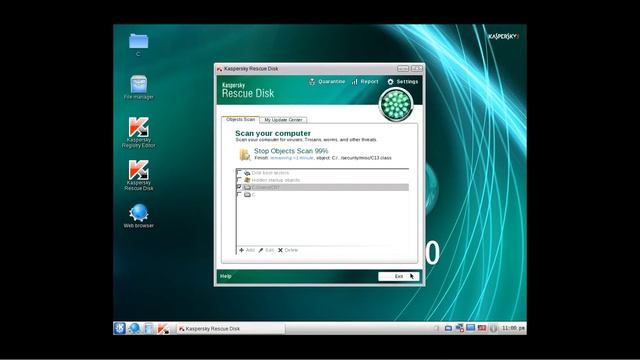Open Quarantine in the Rescue Disk header
This screenshot has height=360, width=640.
327,82
